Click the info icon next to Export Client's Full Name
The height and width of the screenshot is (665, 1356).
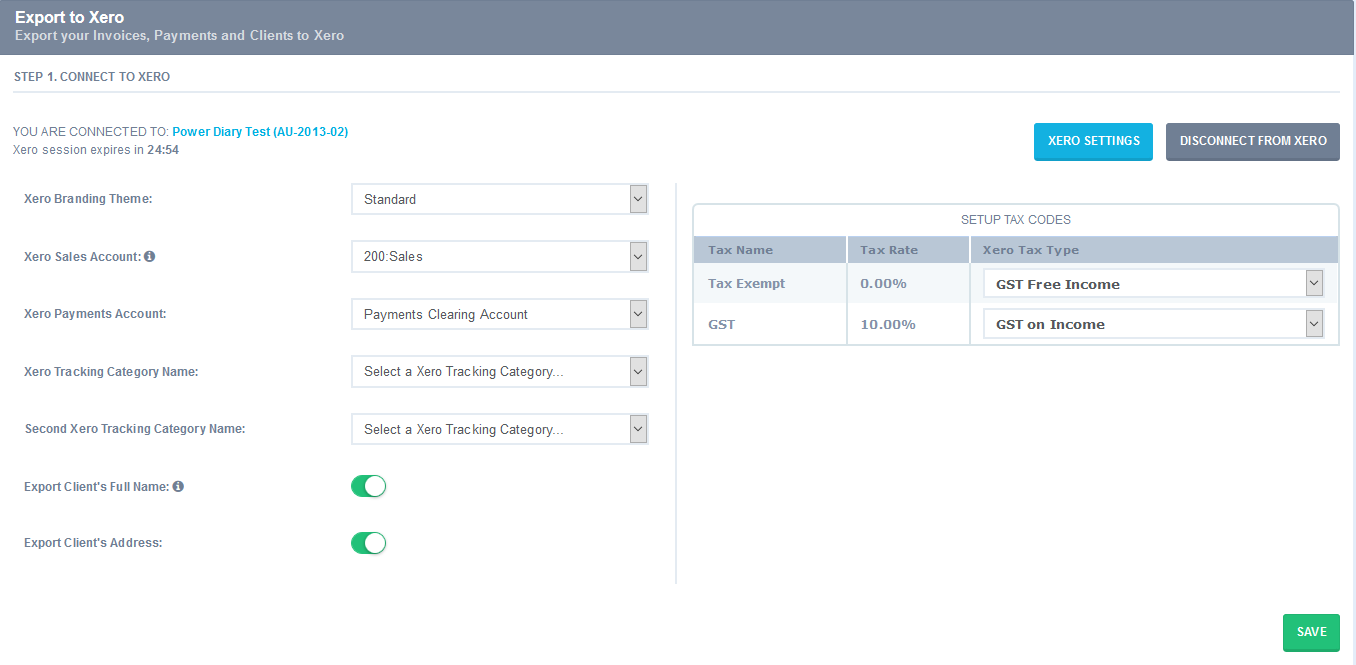point(178,486)
